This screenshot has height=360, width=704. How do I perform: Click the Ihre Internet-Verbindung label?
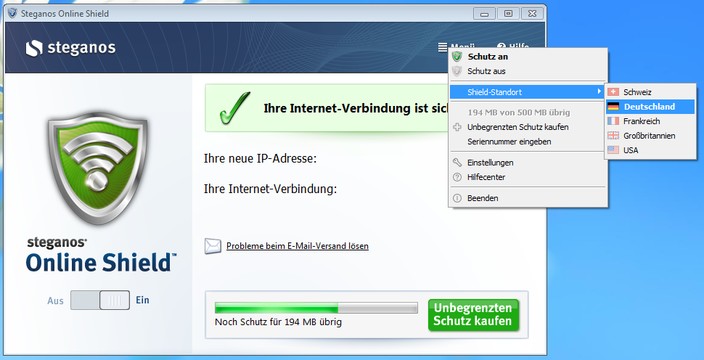click(270, 189)
